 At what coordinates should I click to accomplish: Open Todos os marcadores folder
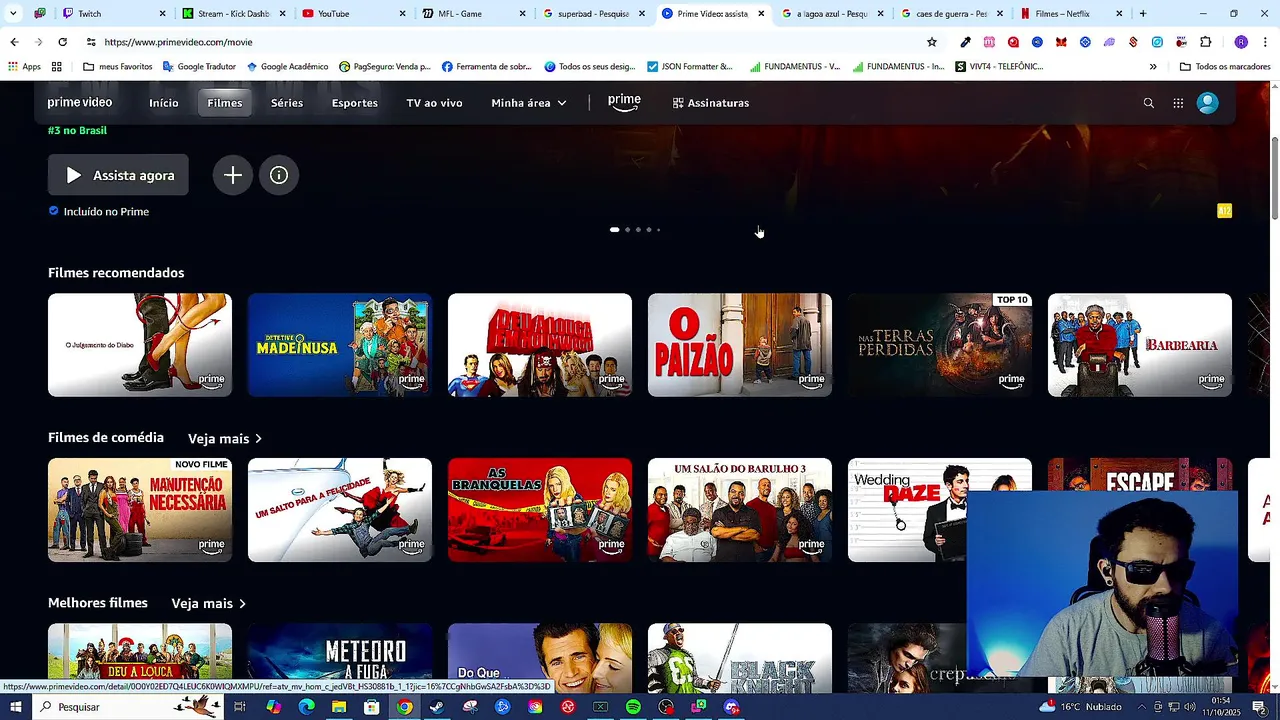click(1225, 67)
